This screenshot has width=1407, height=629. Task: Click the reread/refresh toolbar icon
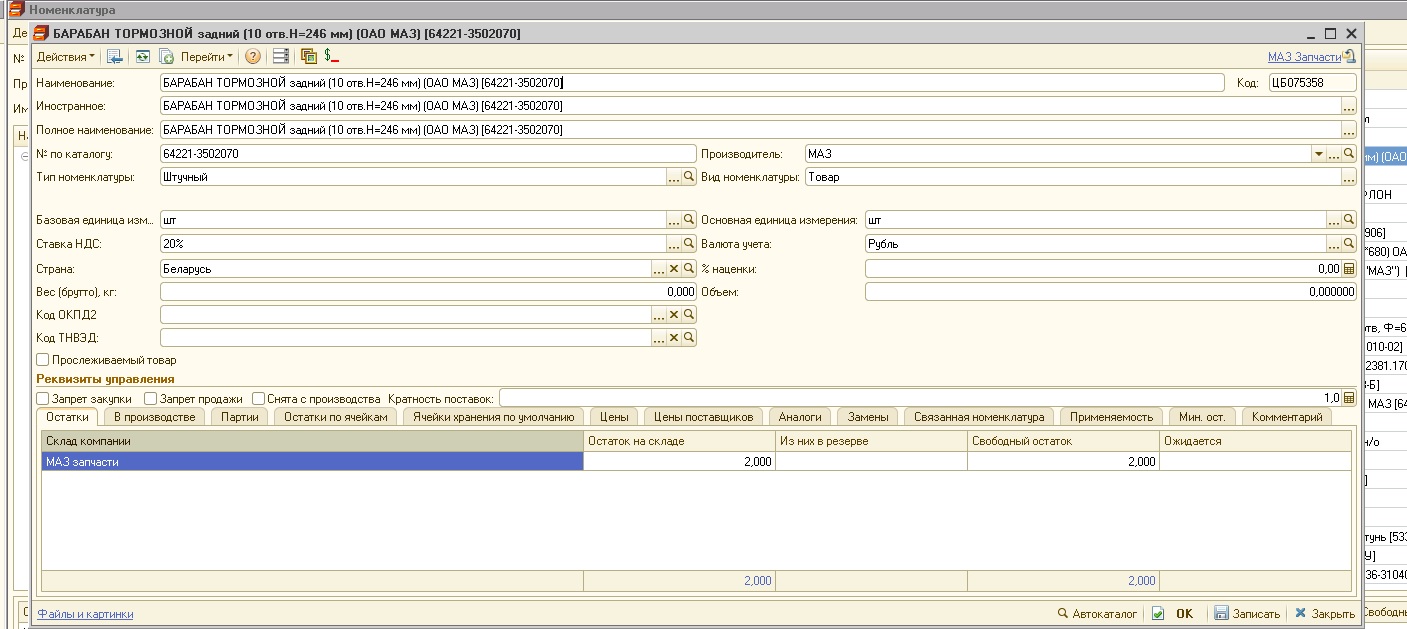point(143,57)
